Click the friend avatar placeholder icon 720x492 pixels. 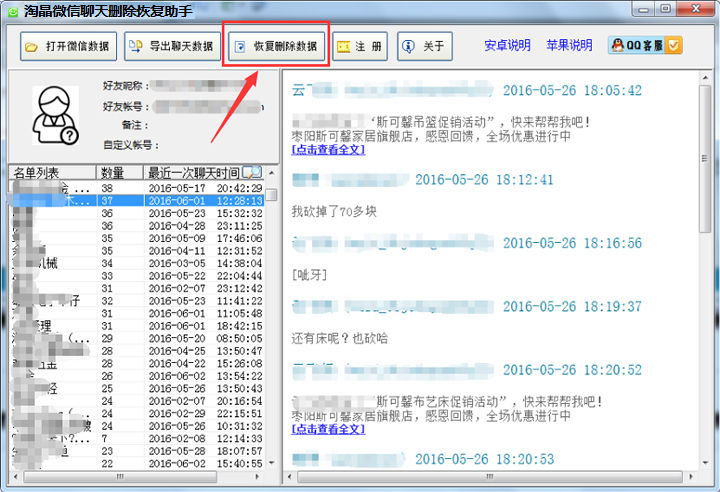click(56, 115)
